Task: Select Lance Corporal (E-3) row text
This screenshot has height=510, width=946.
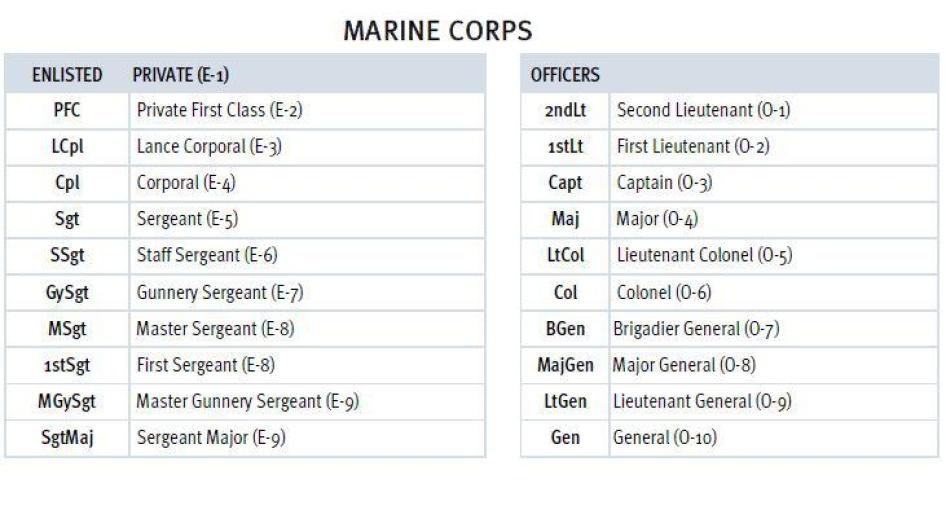Action: (209, 147)
